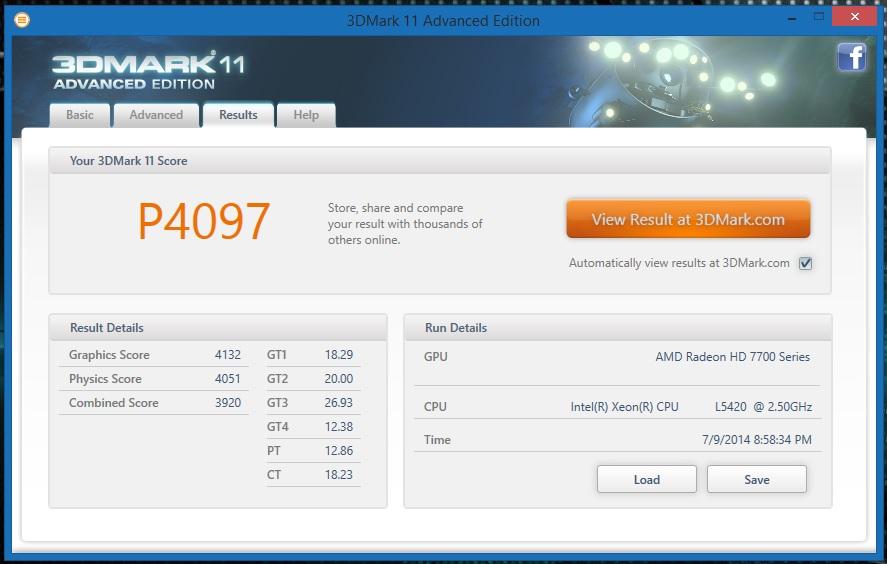
Task: Switch to the Basic tab
Action: click(x=80, y=115)
